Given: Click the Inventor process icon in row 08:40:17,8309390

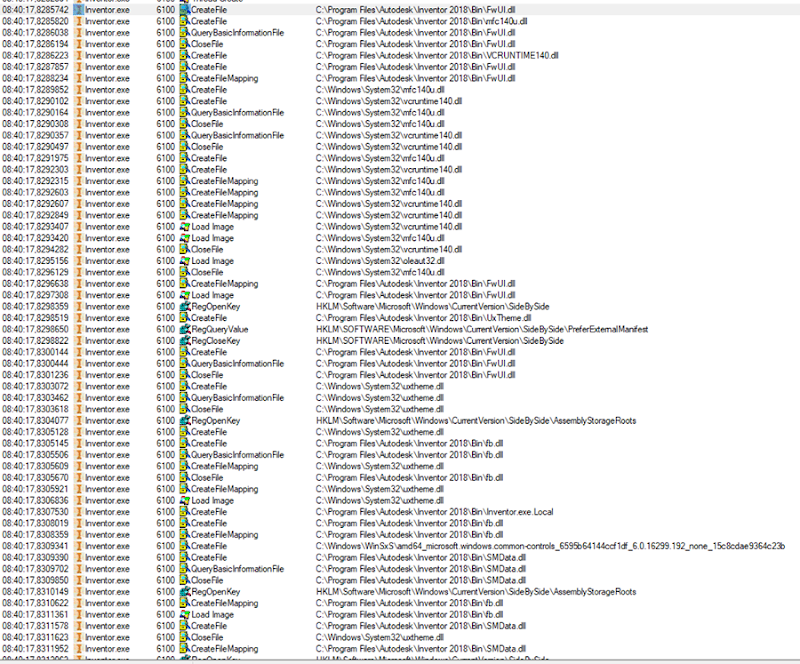Looking at the screenshot, I should point(79,557).
